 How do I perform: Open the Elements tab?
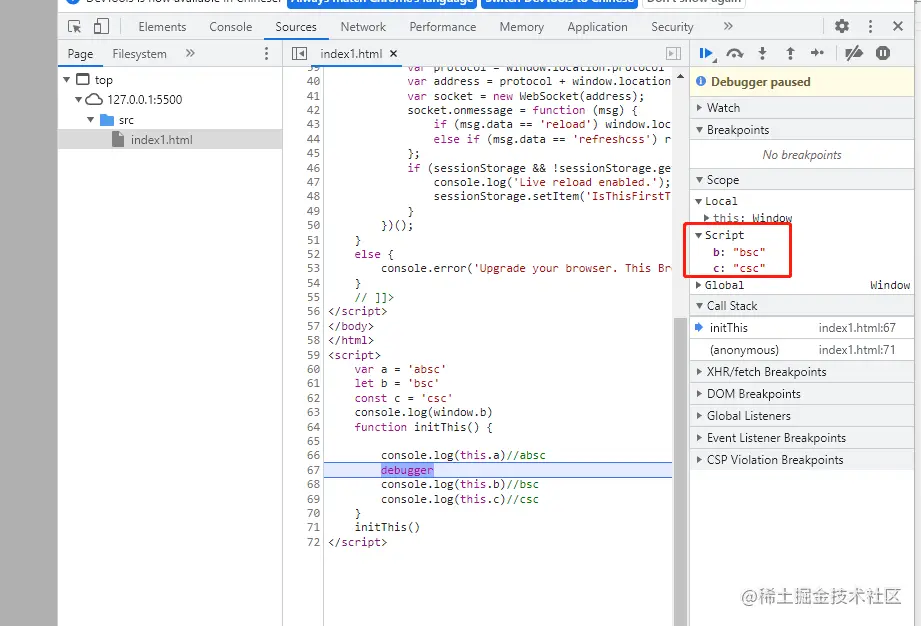(162, 26)
